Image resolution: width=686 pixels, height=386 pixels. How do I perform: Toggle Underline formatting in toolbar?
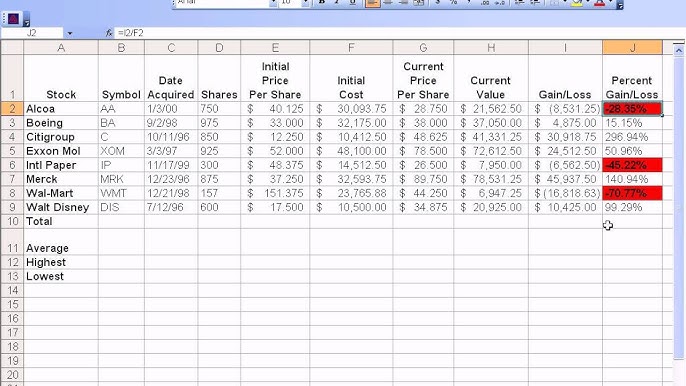tap(353, 3)
